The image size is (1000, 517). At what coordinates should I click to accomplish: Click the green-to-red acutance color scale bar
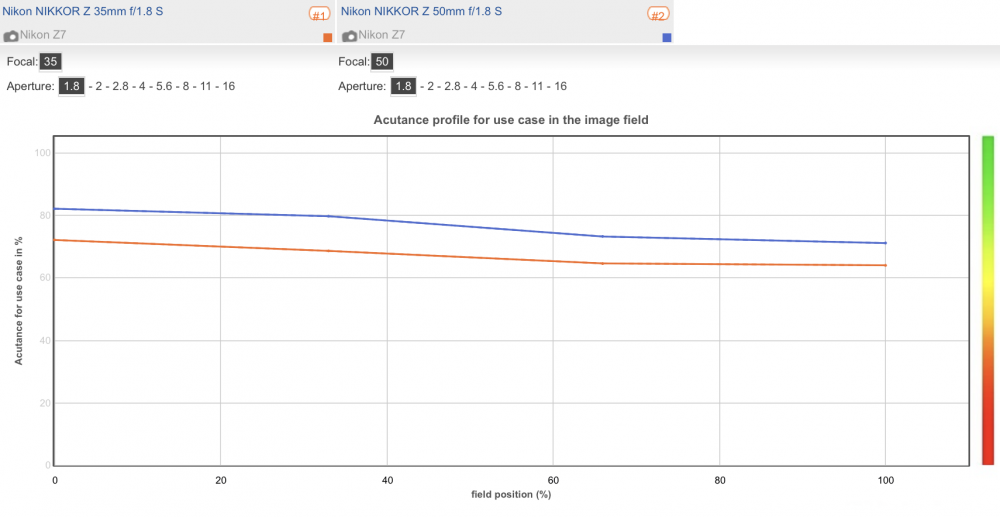point(988,300)
